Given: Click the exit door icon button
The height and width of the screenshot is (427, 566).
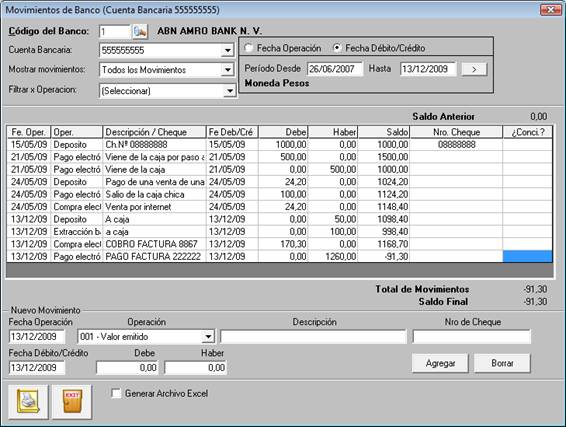Looking at the screenshot, I should pos(72,401).
